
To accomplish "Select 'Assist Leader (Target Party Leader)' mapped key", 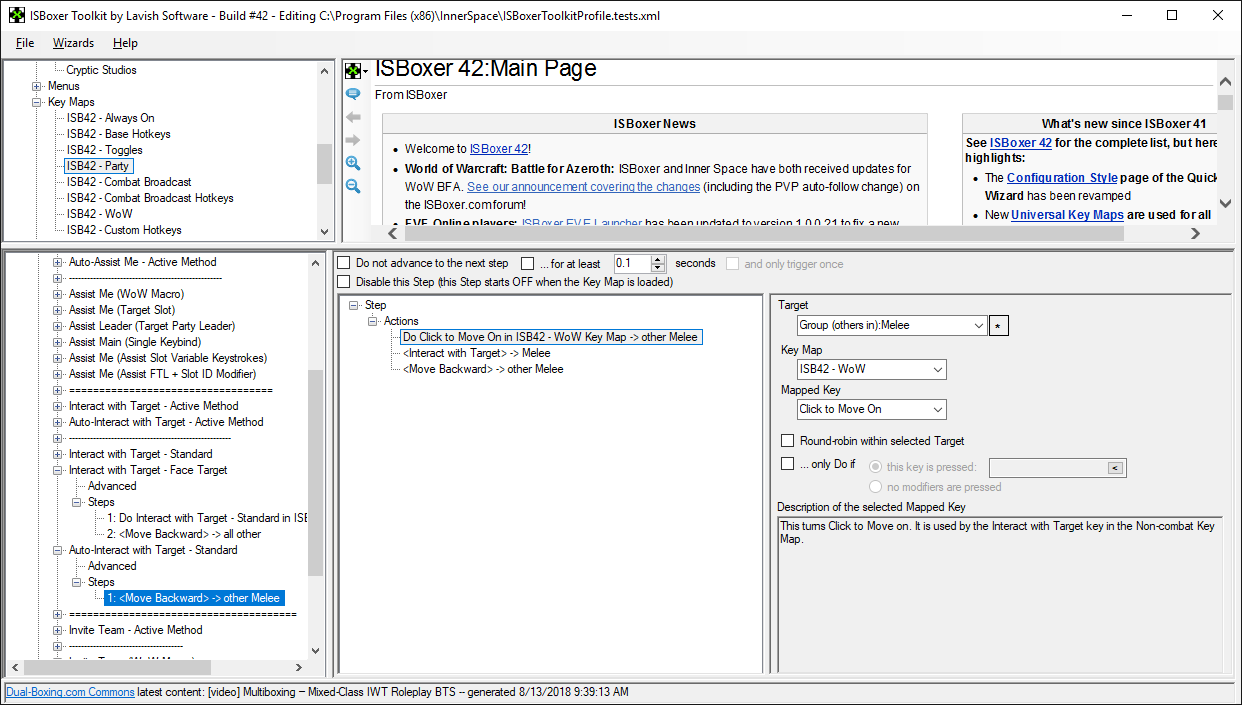I will (x=152, y=326).
